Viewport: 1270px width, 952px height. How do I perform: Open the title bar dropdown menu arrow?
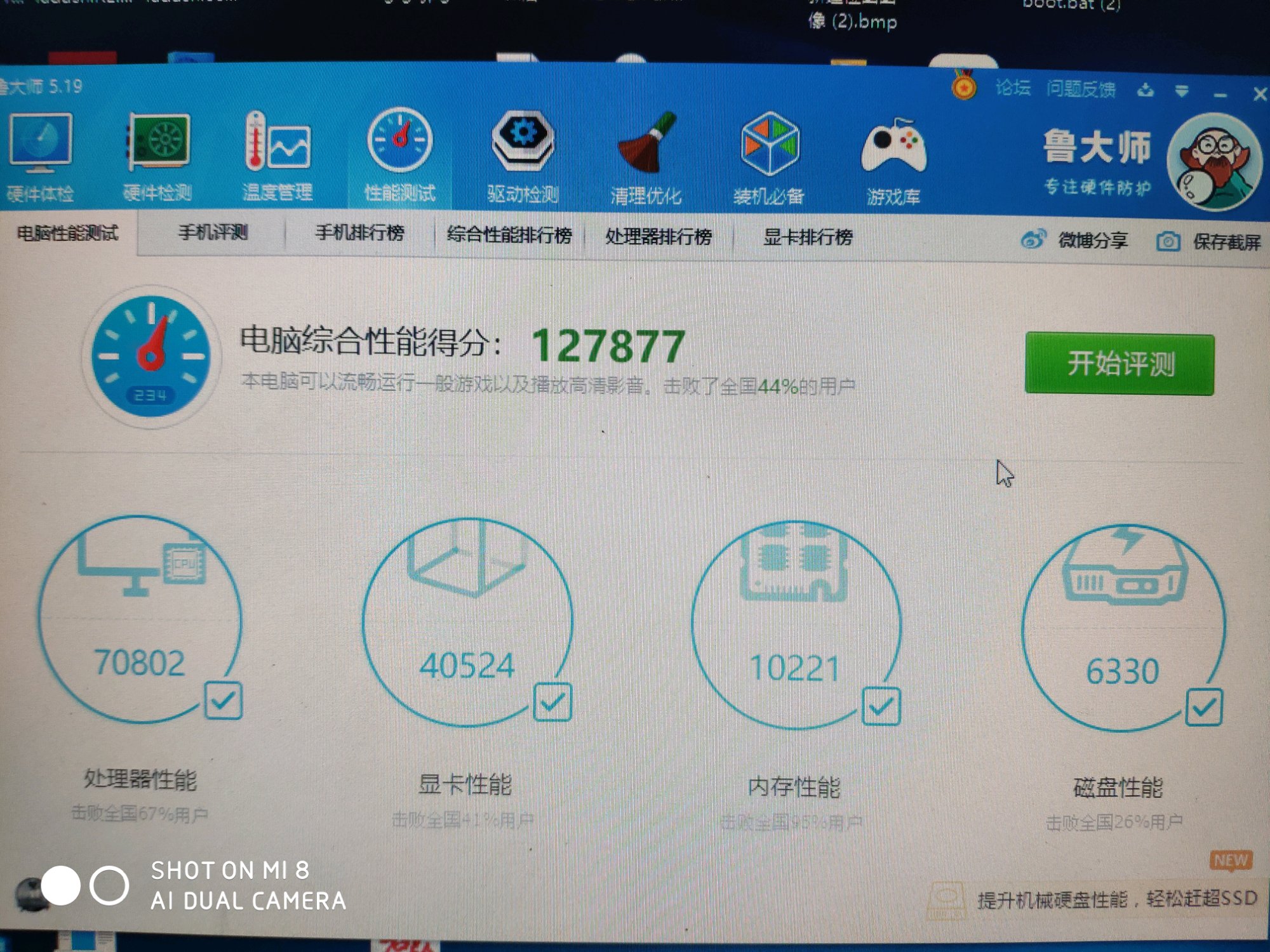click(1181, 91)
